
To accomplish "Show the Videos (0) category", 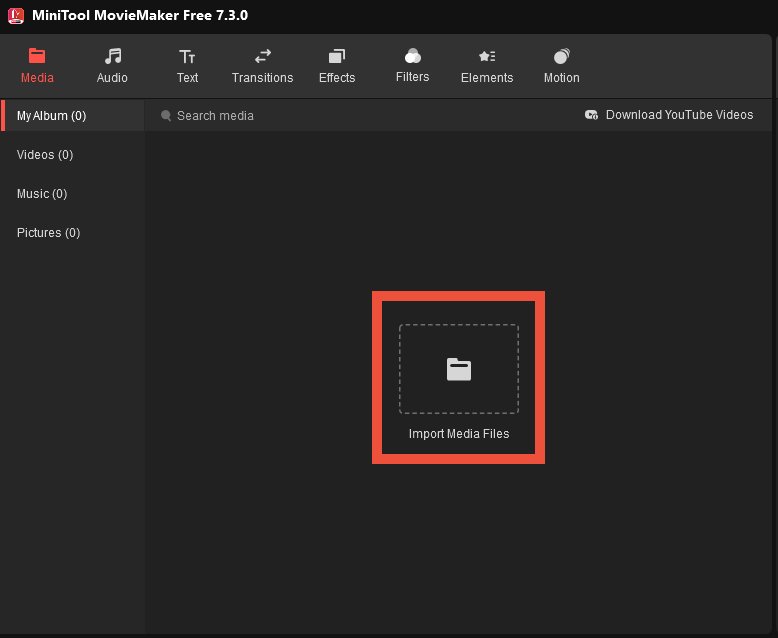I will 45,155.
